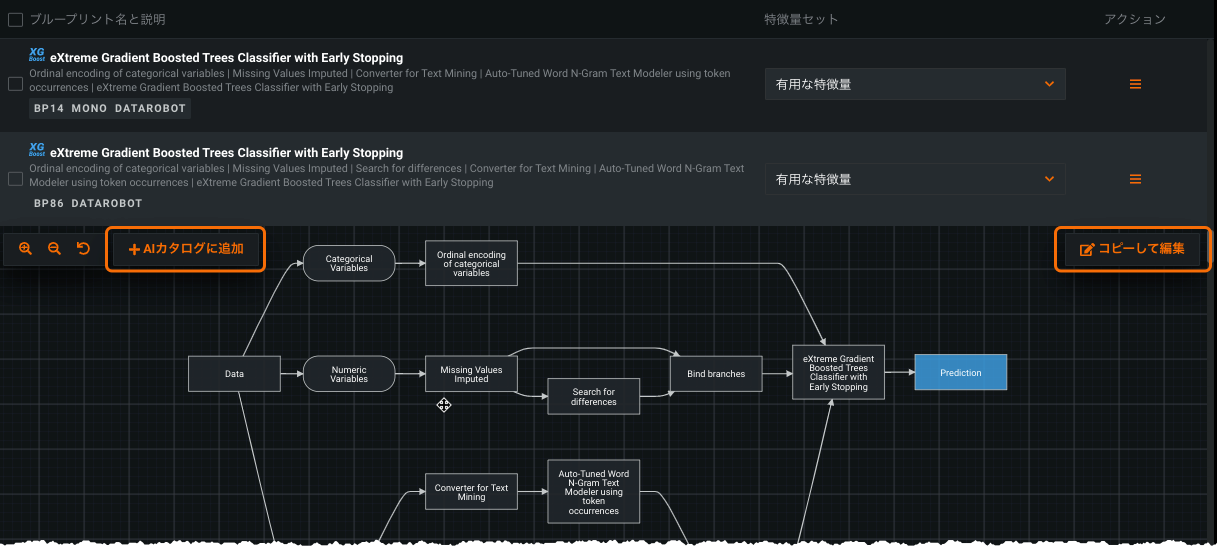This screenshot has width=1217, height=546.
Task: Select the Numeric Variables node
Action: [349, 374]
